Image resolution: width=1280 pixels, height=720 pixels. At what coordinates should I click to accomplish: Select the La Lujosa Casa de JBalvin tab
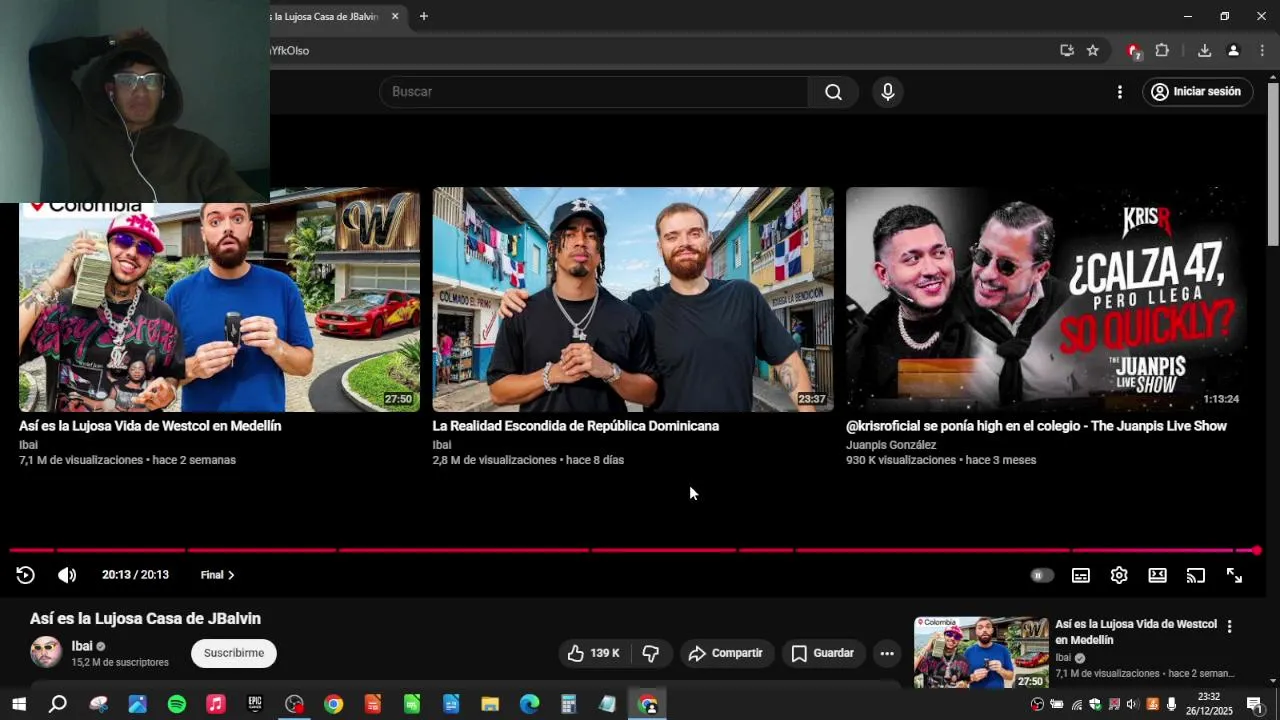pyautogui.click(x=325, y=16)
